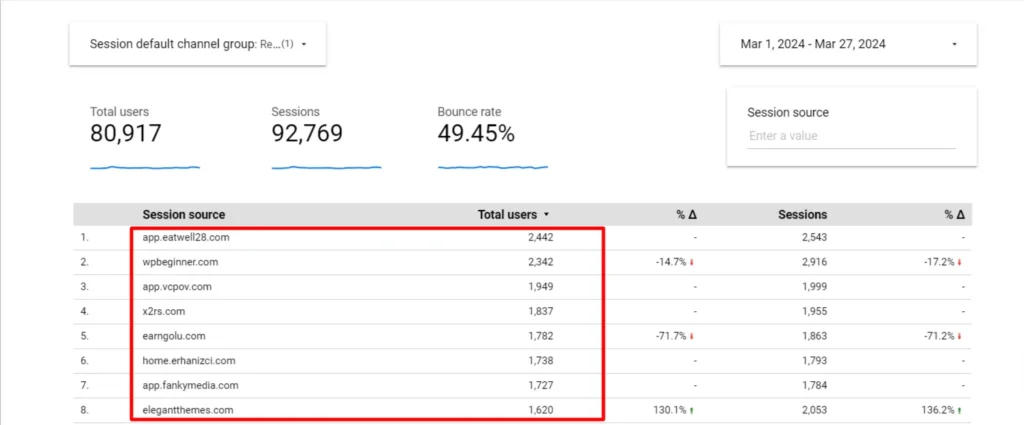Click the -14.7% users change value
This screenshot has width=1024, height=425.
[673, 262]
